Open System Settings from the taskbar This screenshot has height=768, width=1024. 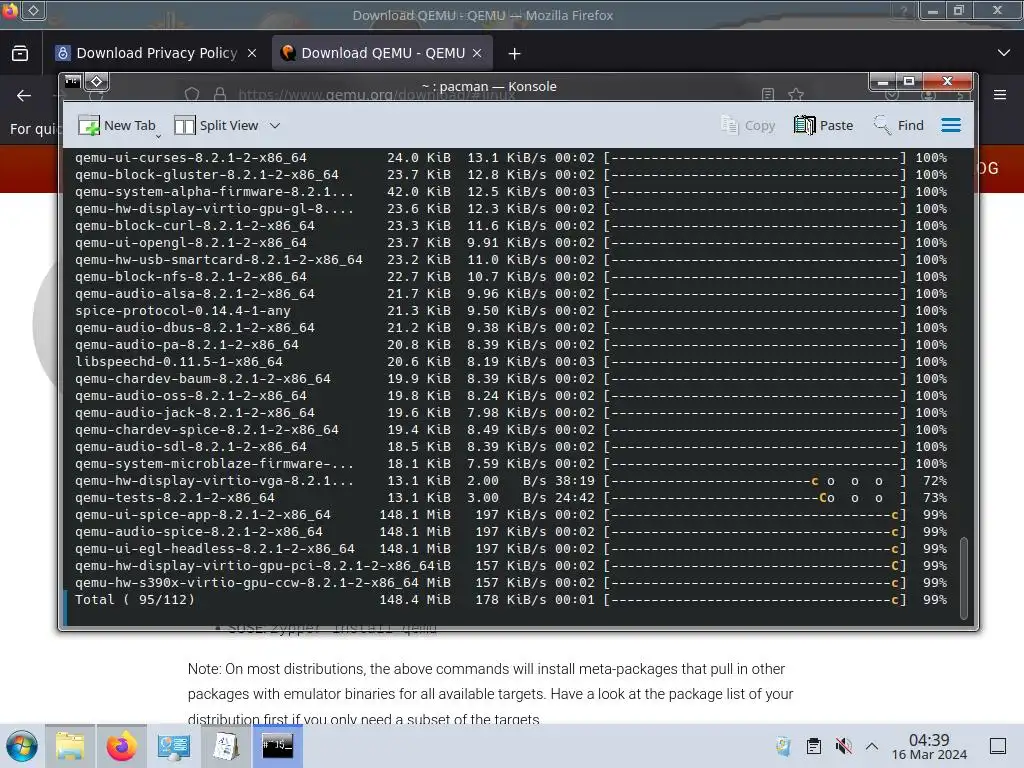[174, 746]
